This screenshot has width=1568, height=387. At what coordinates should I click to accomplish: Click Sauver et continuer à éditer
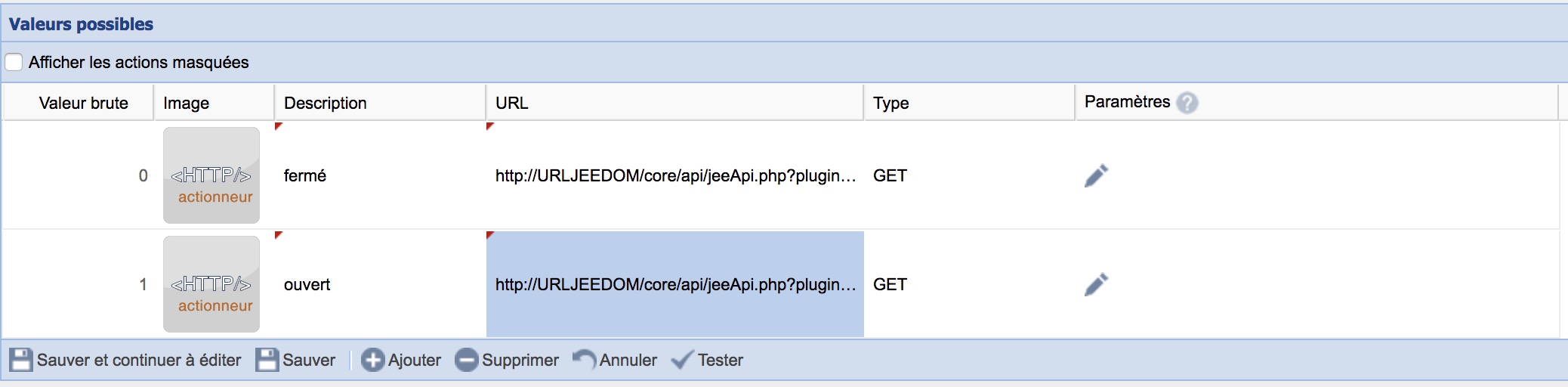tap(125, 360)
